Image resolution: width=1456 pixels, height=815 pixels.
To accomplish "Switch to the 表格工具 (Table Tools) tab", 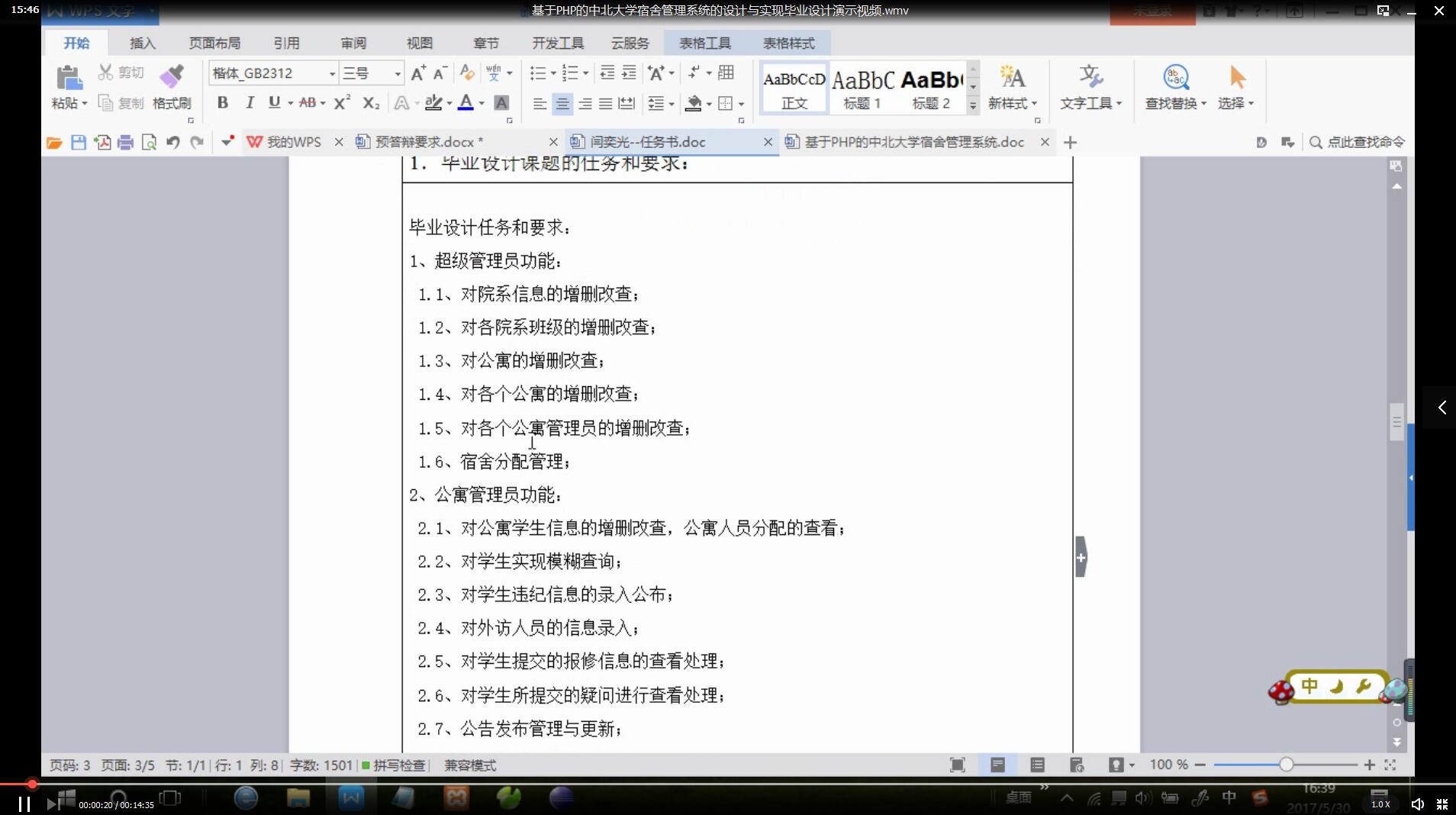I will click(704, 43).
